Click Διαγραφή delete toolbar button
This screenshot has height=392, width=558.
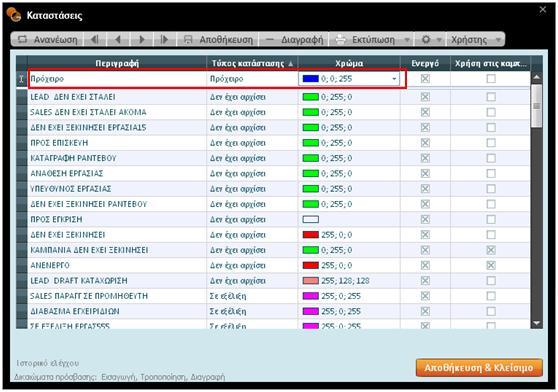[294, 39]
